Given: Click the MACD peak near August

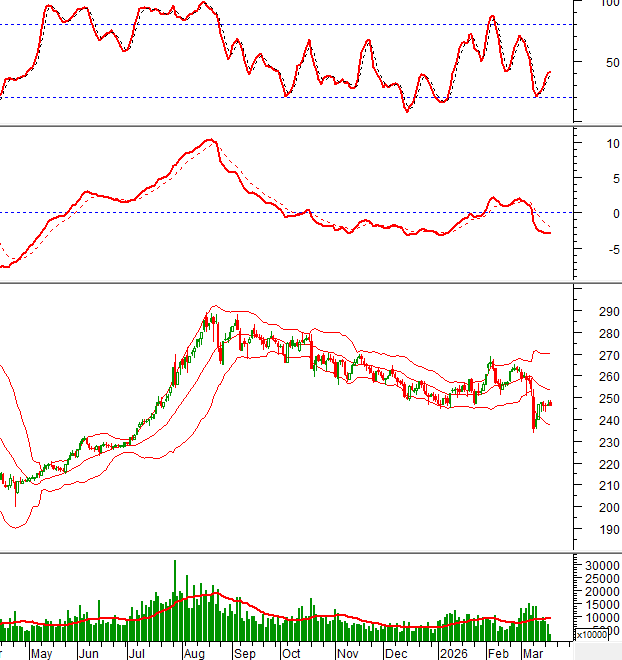Looking at the screenshot, I should (210, 141).
